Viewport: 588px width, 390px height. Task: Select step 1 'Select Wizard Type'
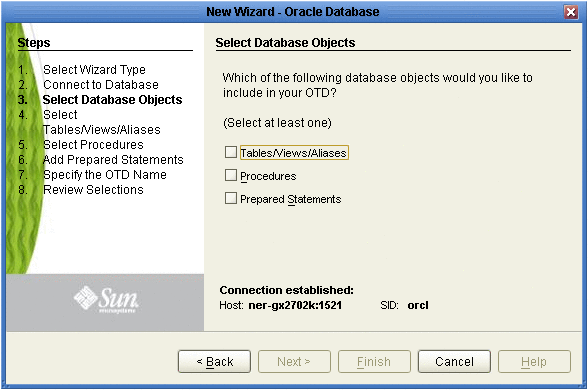pos(94,70)
